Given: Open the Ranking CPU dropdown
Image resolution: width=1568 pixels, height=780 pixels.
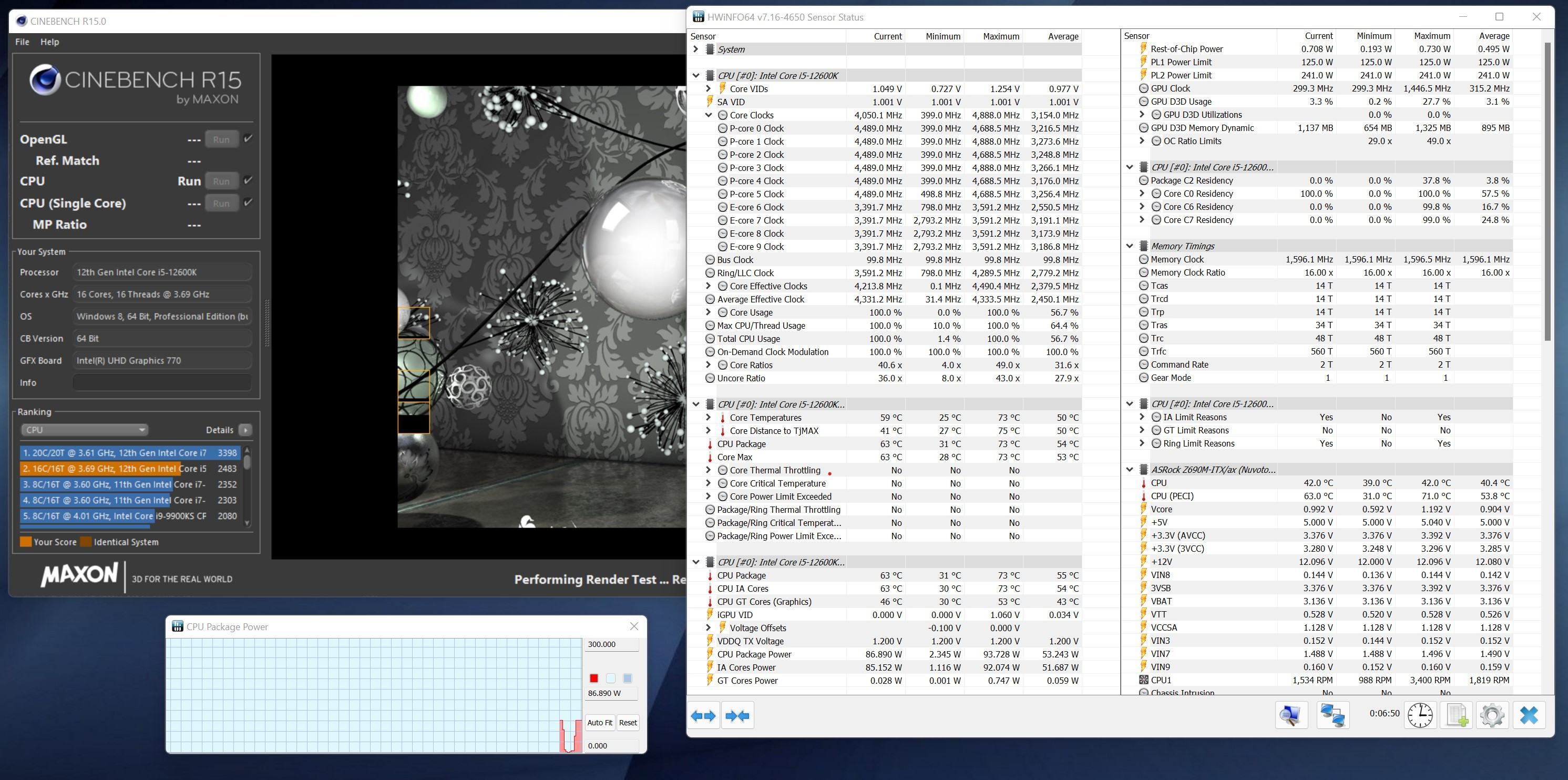Looking at the screenshot, I should (85, 430).
